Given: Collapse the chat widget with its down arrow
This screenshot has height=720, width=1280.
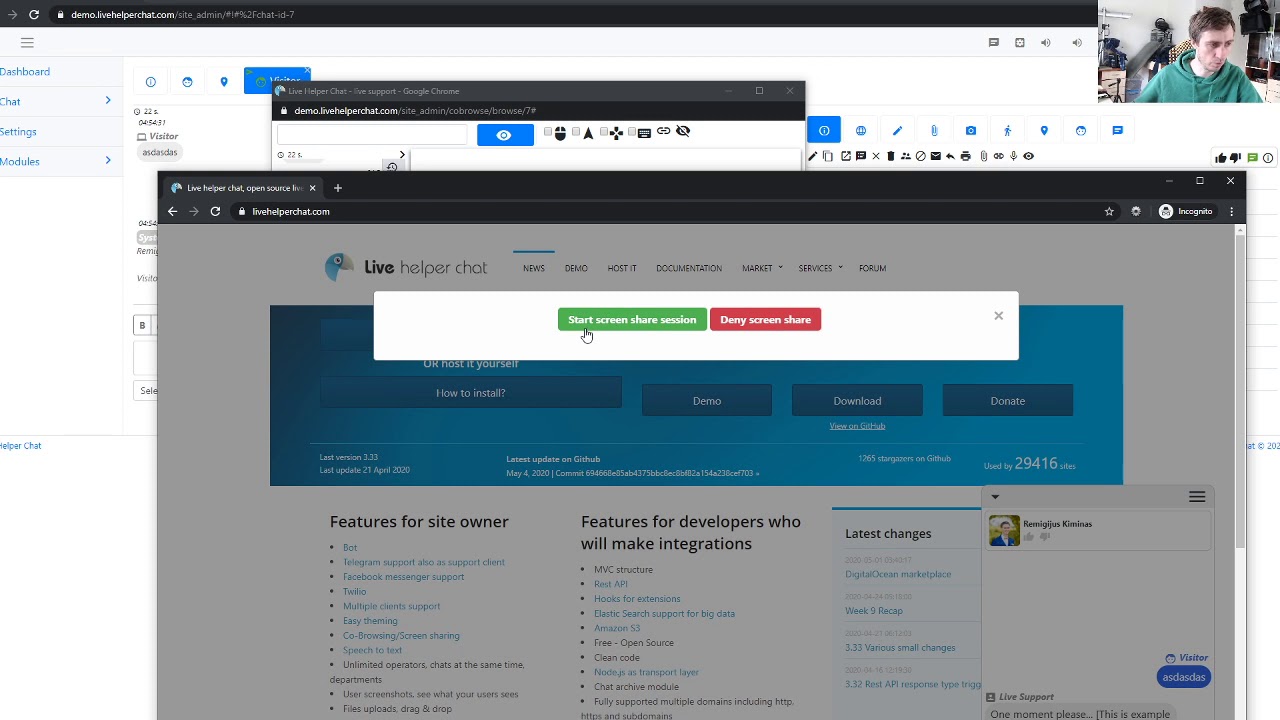Looking at the screenshot, I should 995,497.
